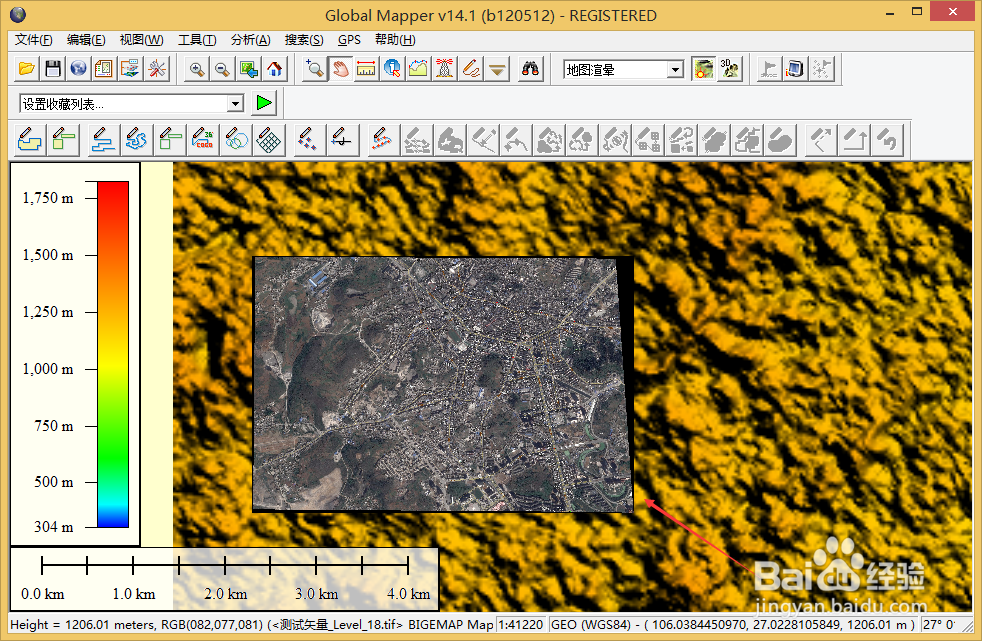This screenshot has height=641, width=982.
Task: Select the Digitizer pencil tool
Action: tap(471, 69)
